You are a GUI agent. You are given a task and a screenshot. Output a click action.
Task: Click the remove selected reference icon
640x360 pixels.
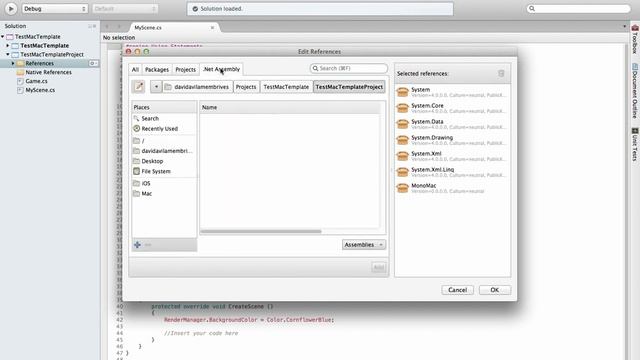(x=501, y=73)
